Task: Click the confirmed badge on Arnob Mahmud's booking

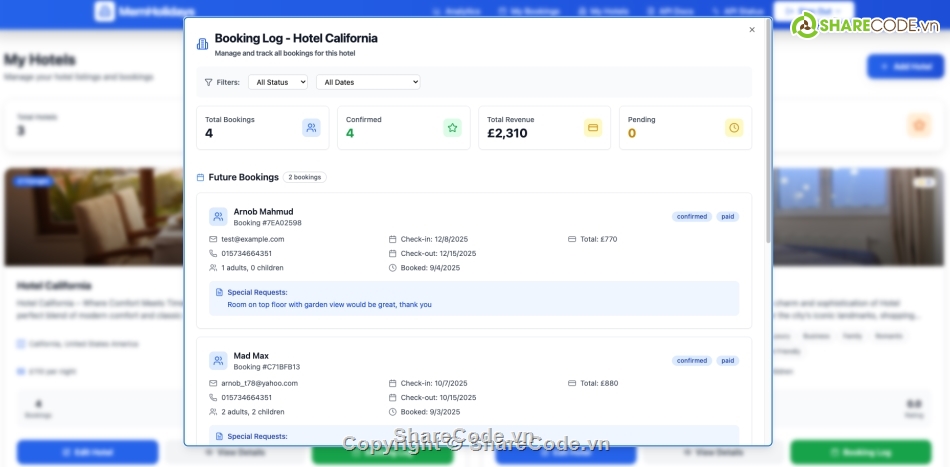Action: pyautogui.click(x=691, y=216)
